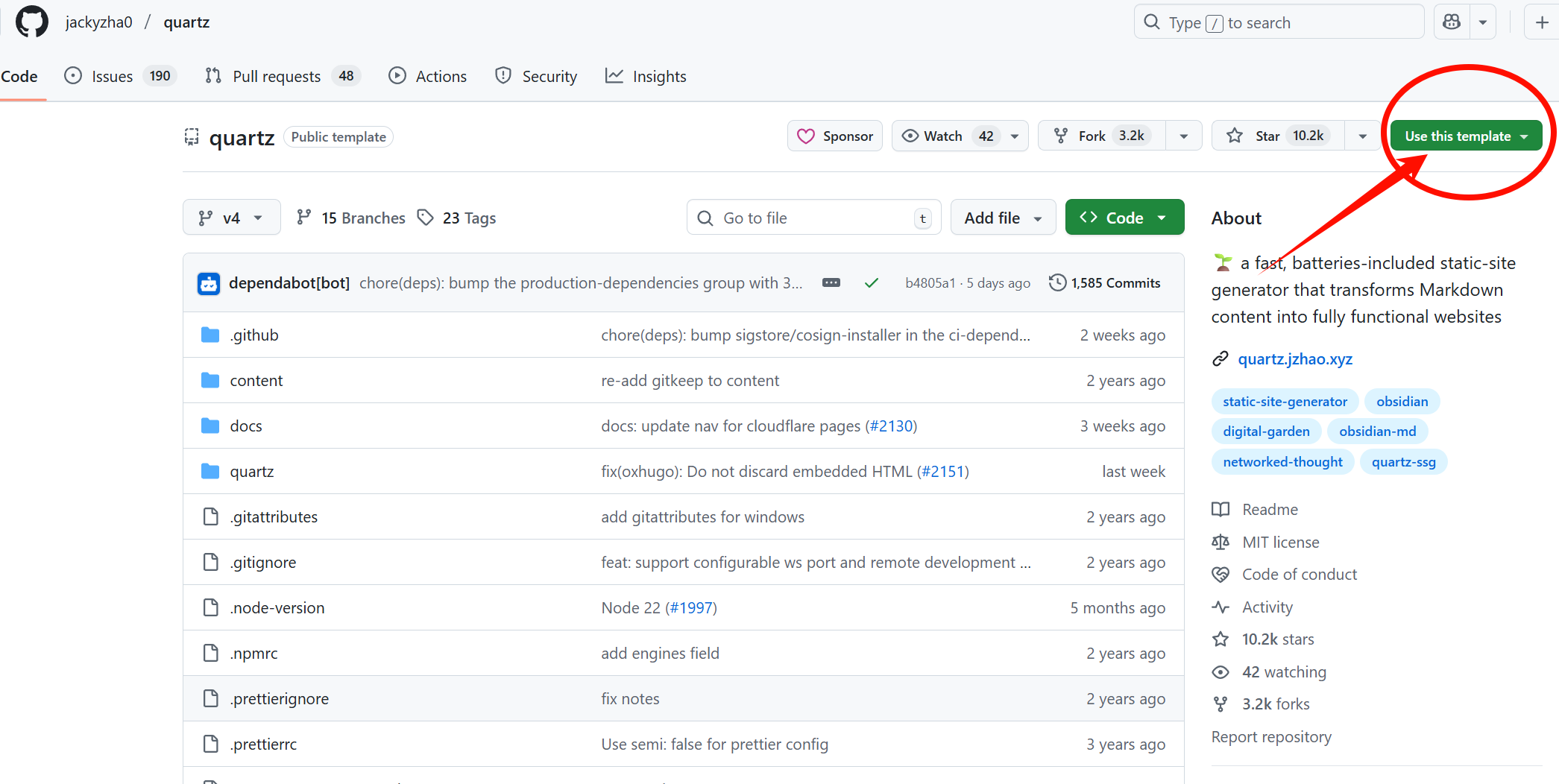Click the GitHub Octocat logo

32,22
